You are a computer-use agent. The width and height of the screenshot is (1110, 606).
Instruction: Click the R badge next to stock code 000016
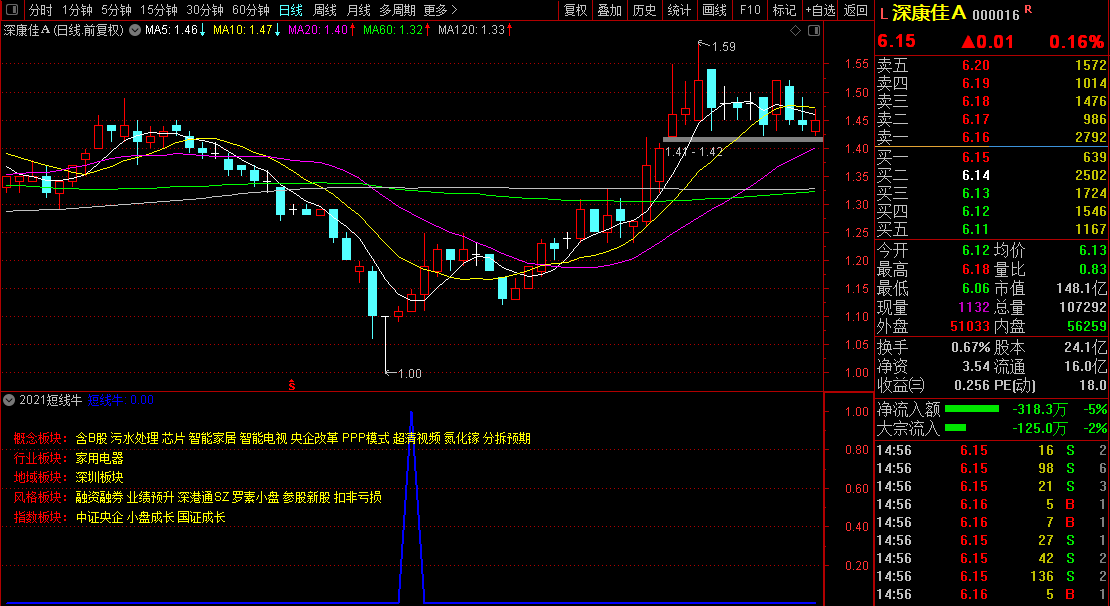coord(1028,10)
